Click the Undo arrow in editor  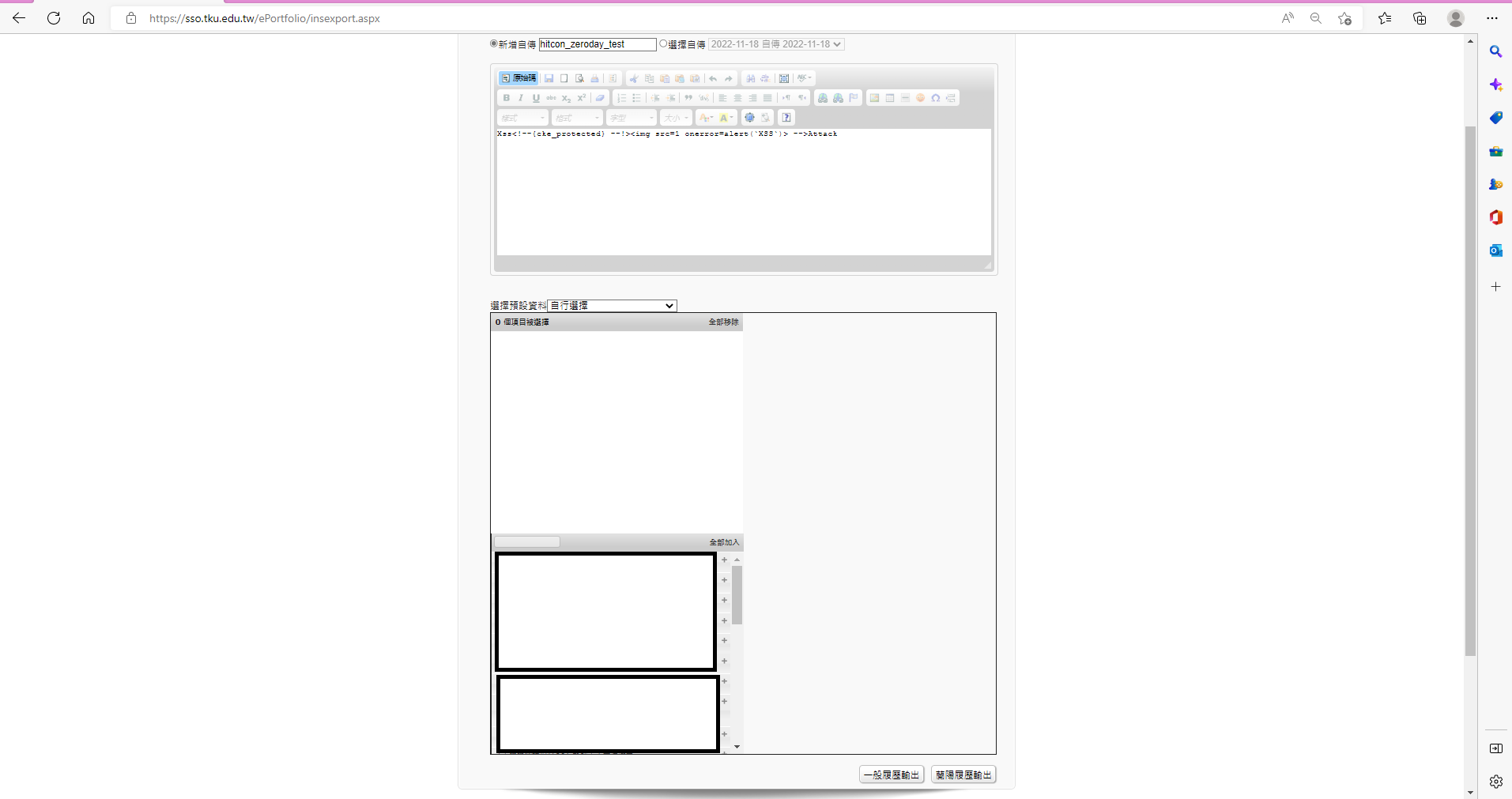point(713,78)
